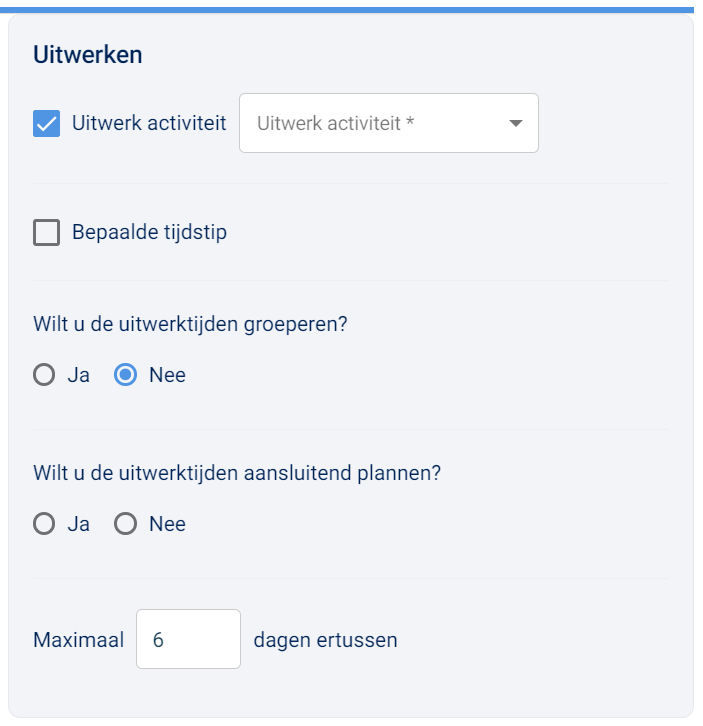Select Ja radio for uitwerktijden groeperen

[44, 375]
